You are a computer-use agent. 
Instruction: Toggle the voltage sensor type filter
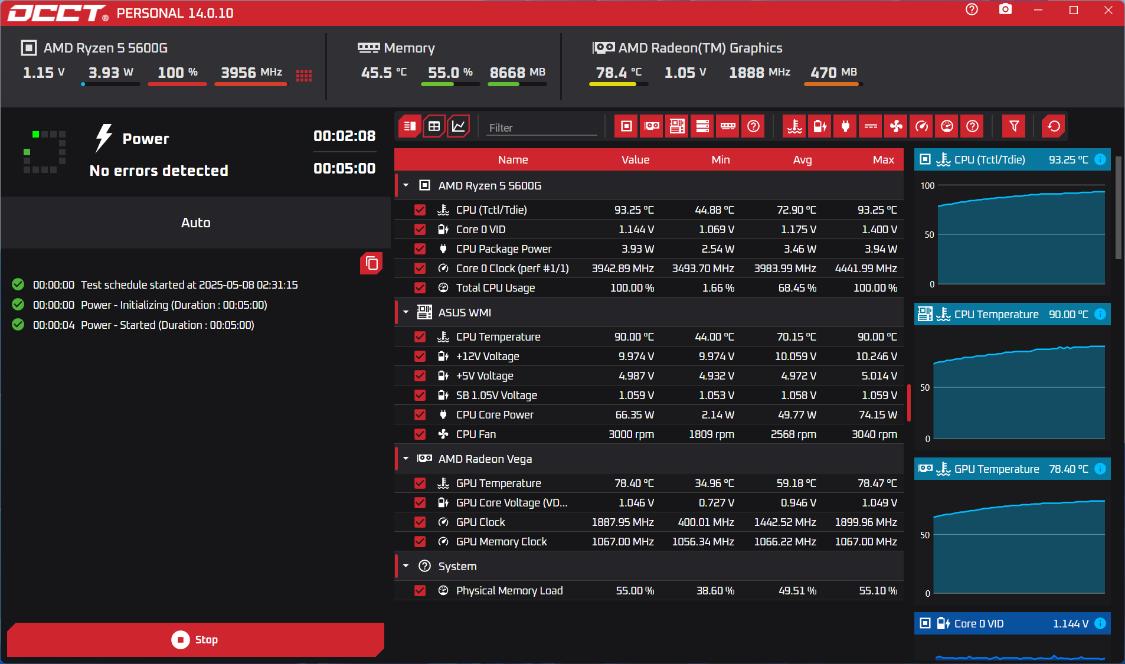click(x=819, y=126)
